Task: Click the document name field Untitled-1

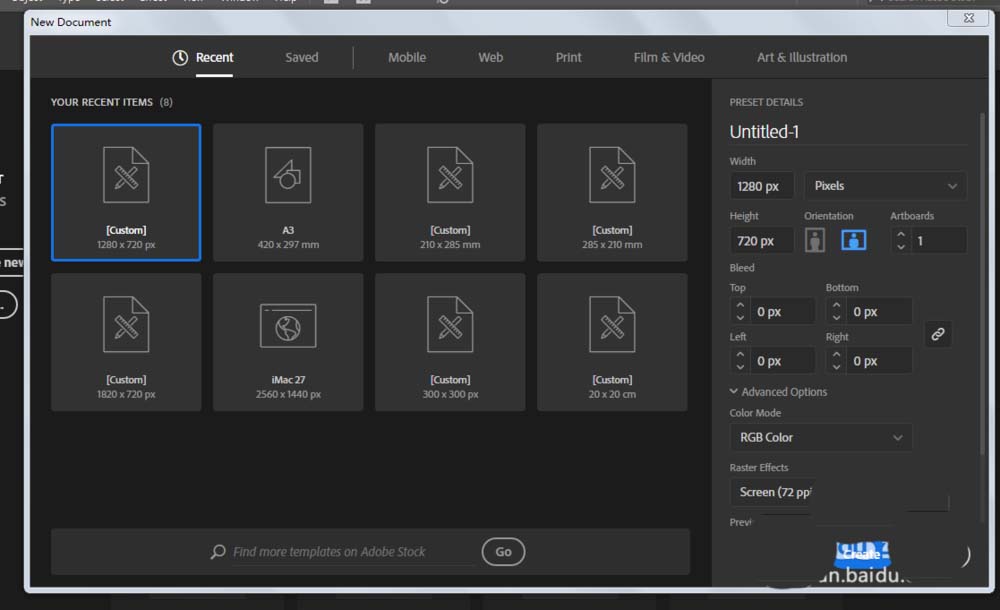Action: [x=848, y=132]
